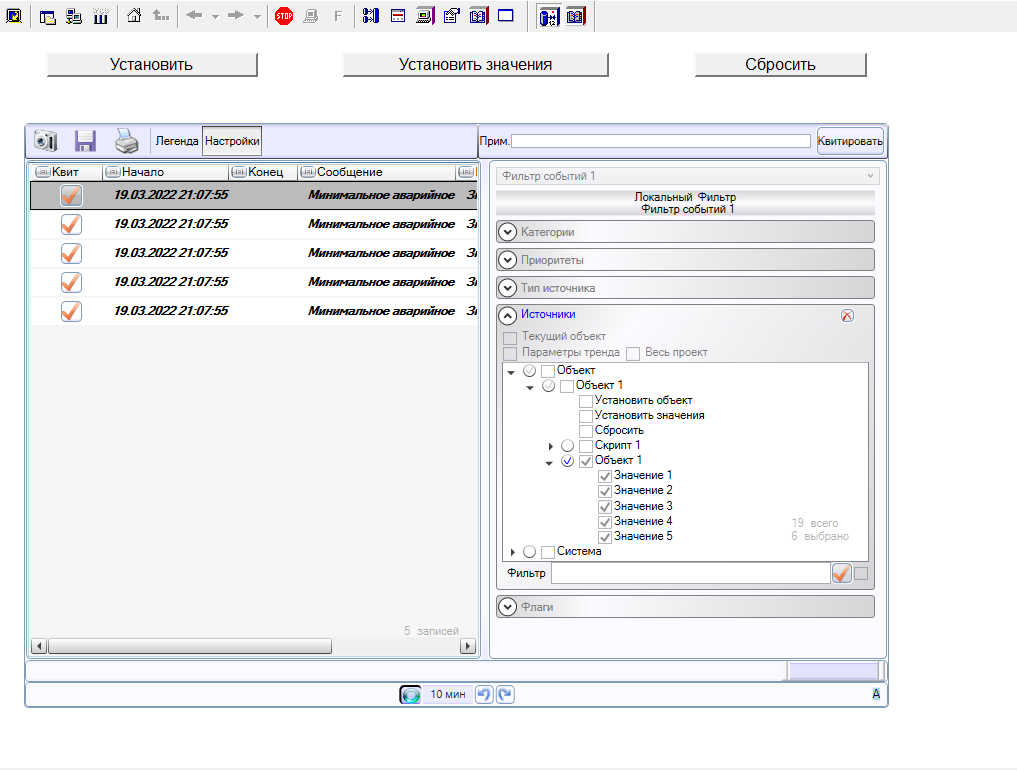Toggle Квит checkbox in first selected row
This screenshot has width=1017, height=770.
point(71,195)
